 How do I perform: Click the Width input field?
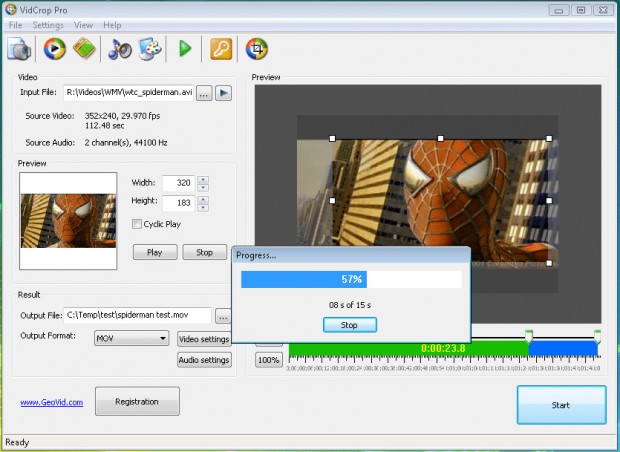click(x=179, y=183)
